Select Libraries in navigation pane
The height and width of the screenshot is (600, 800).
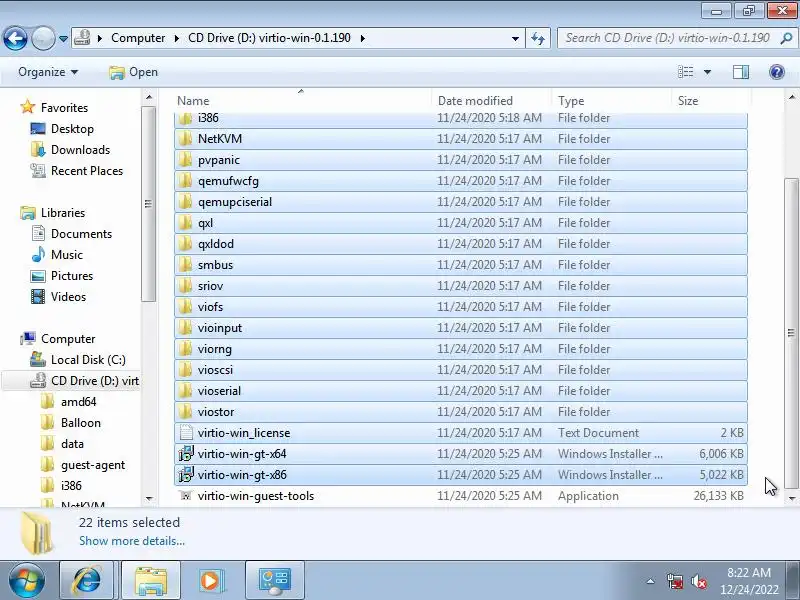point(63,213)
